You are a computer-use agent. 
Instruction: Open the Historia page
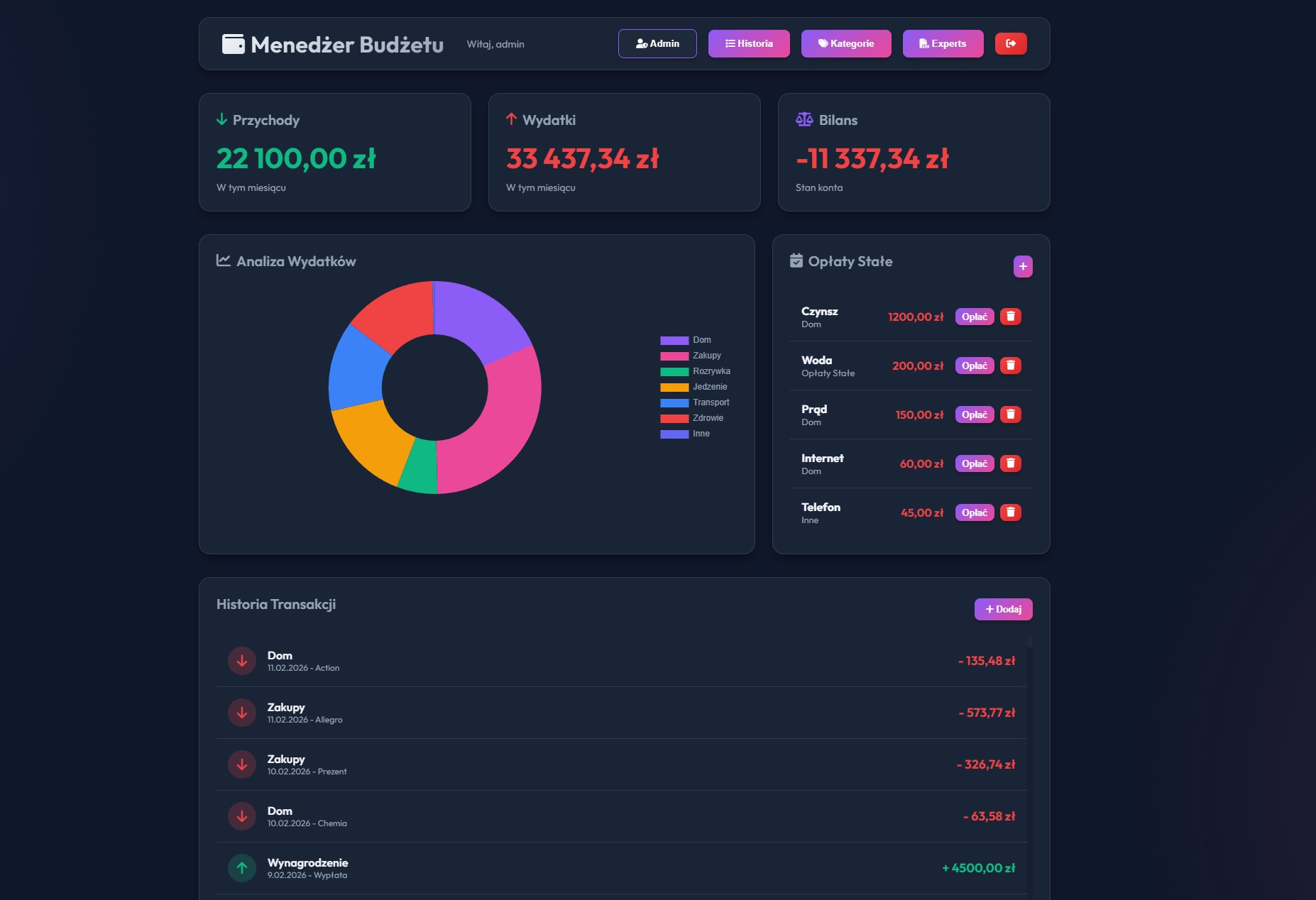click(748, 43)
